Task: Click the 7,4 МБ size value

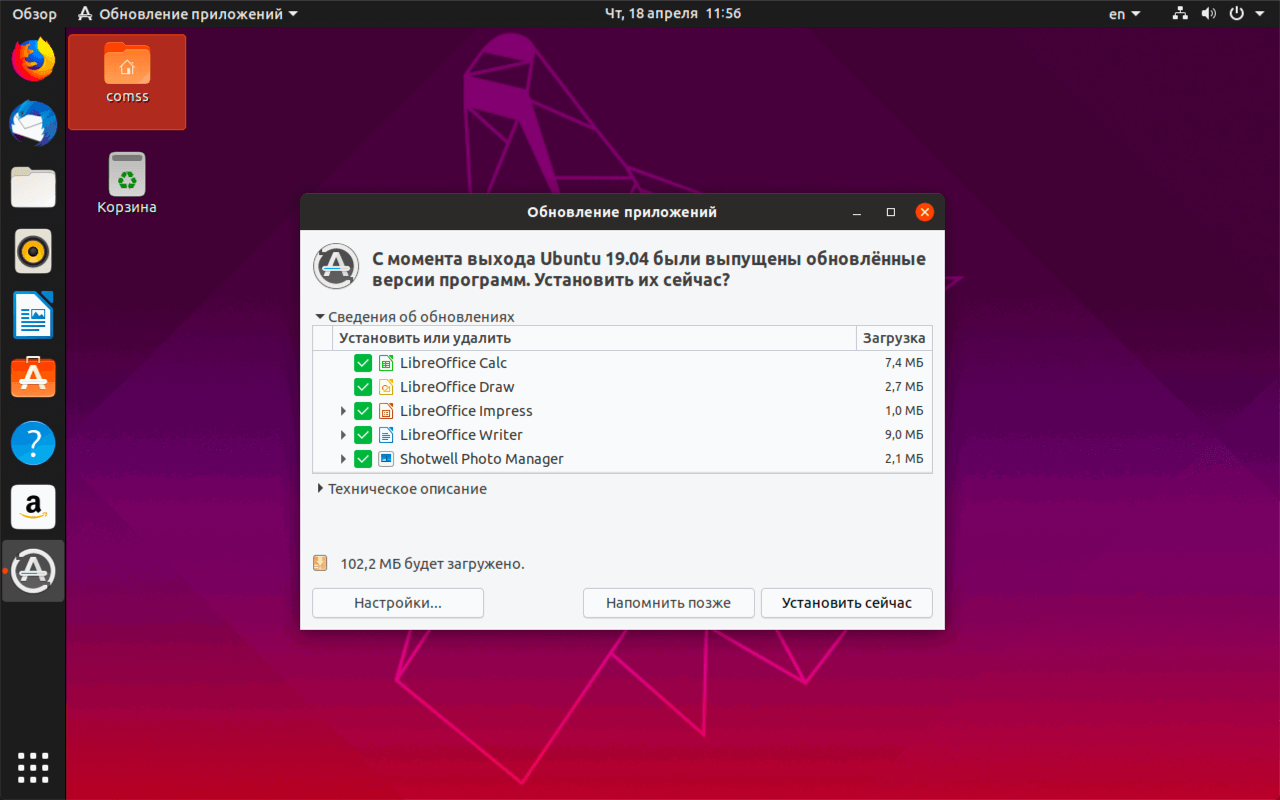Action: pos(903,363)
